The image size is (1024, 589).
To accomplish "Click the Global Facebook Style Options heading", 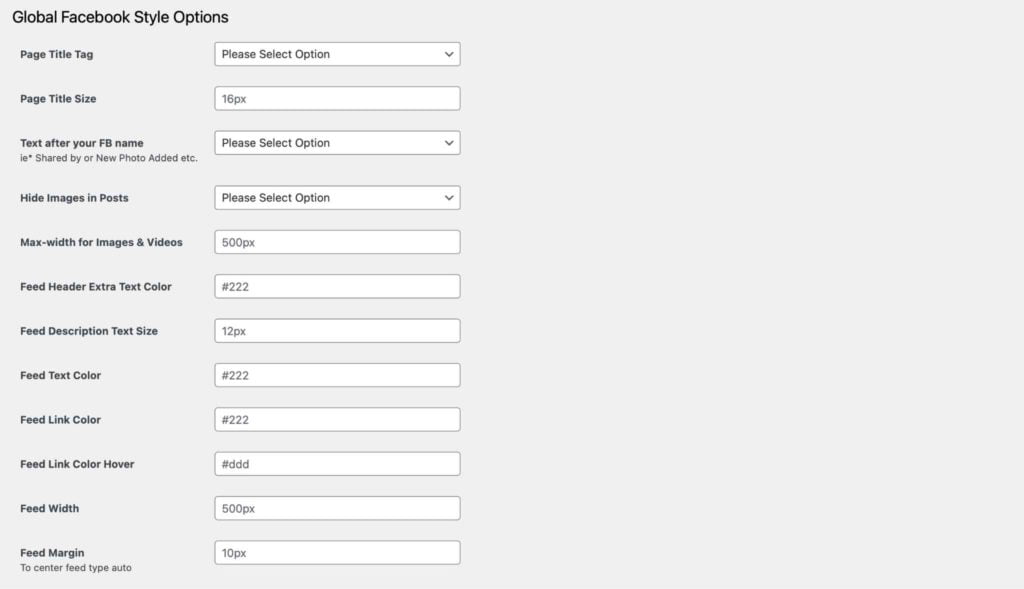I will [120, 18].
